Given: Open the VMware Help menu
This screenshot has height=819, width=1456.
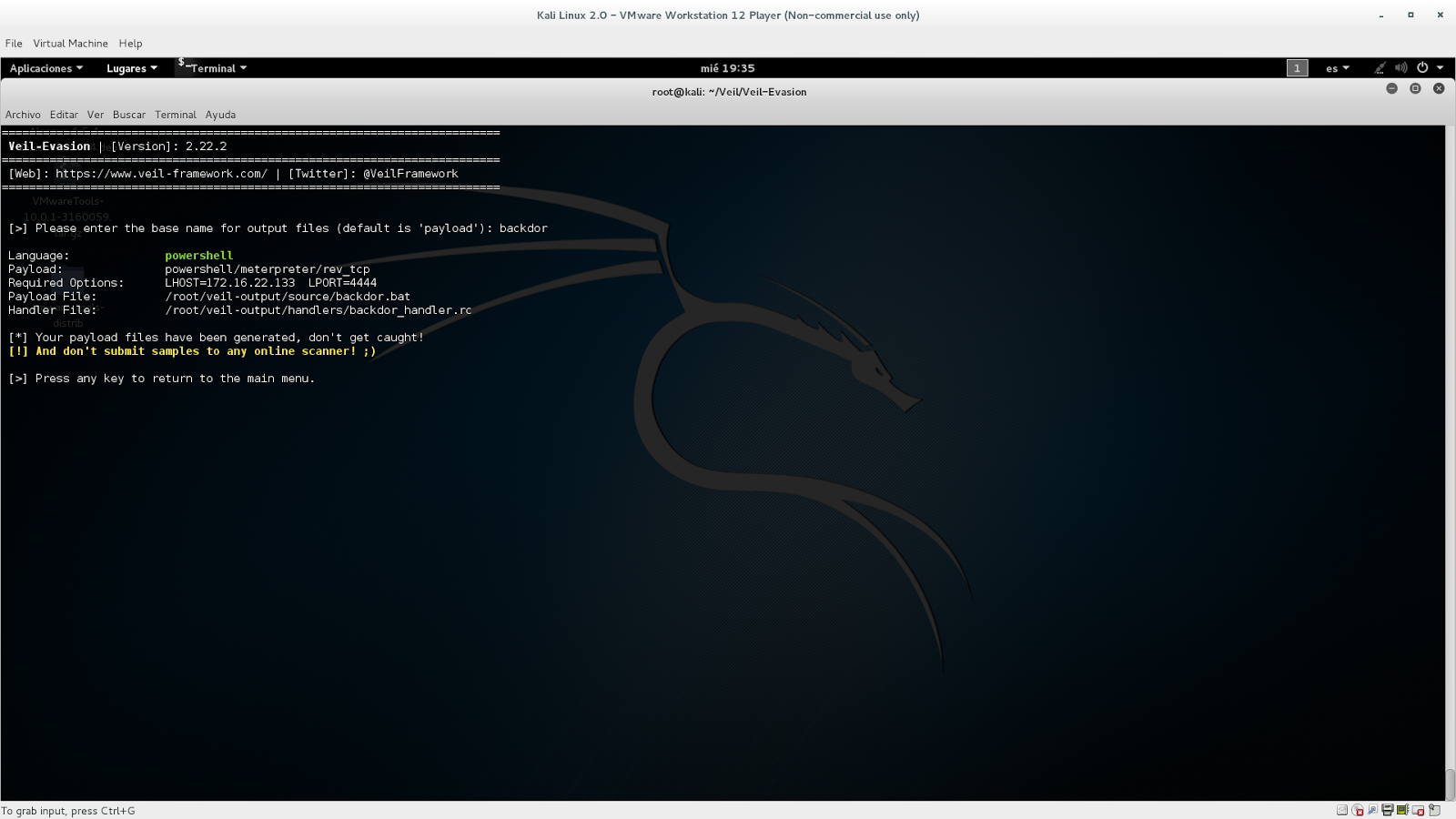Looking at the screenshot, I should click(x=130, y=44).
